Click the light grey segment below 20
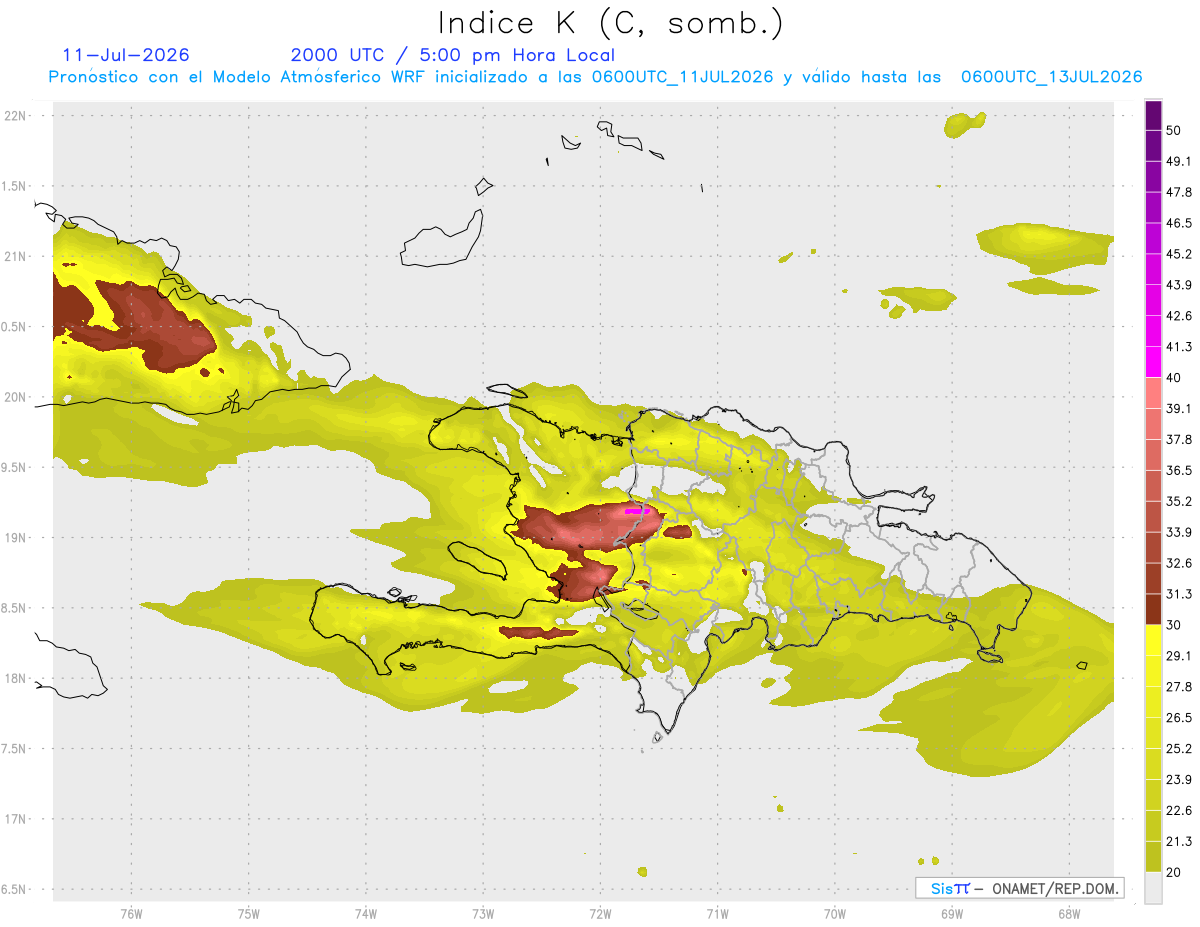 pyautogui.click(x=1153, y=887)
